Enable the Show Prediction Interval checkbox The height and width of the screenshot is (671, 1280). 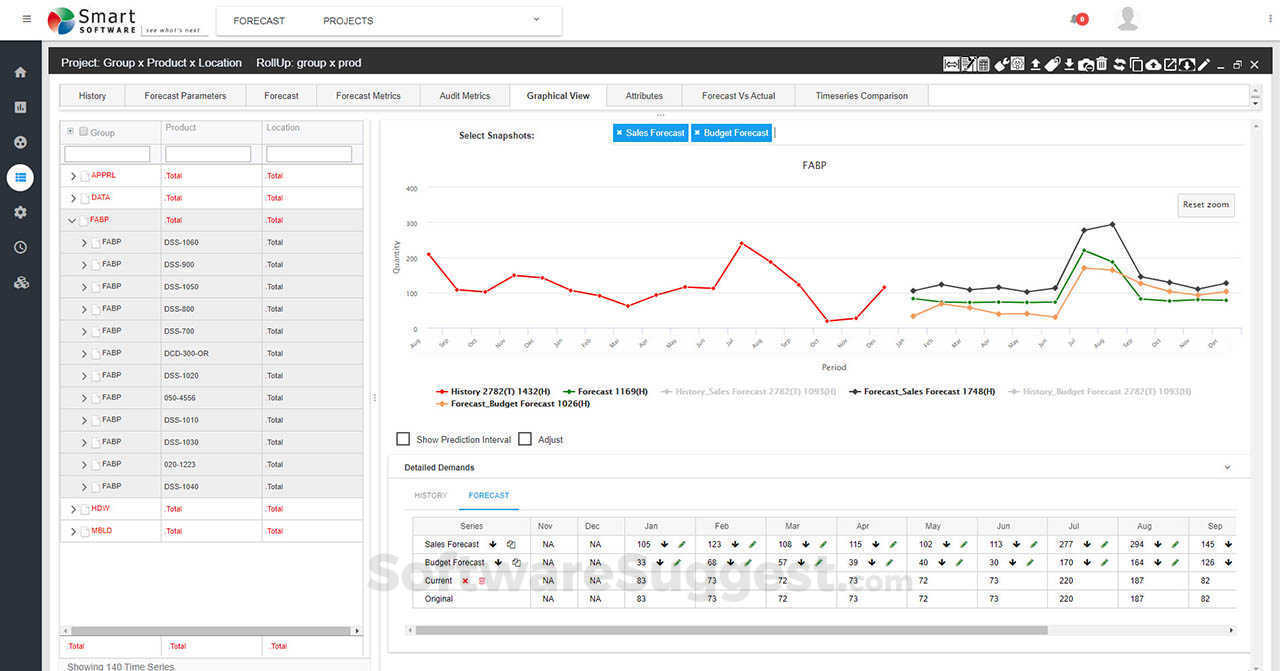click(x=403, y=439)
